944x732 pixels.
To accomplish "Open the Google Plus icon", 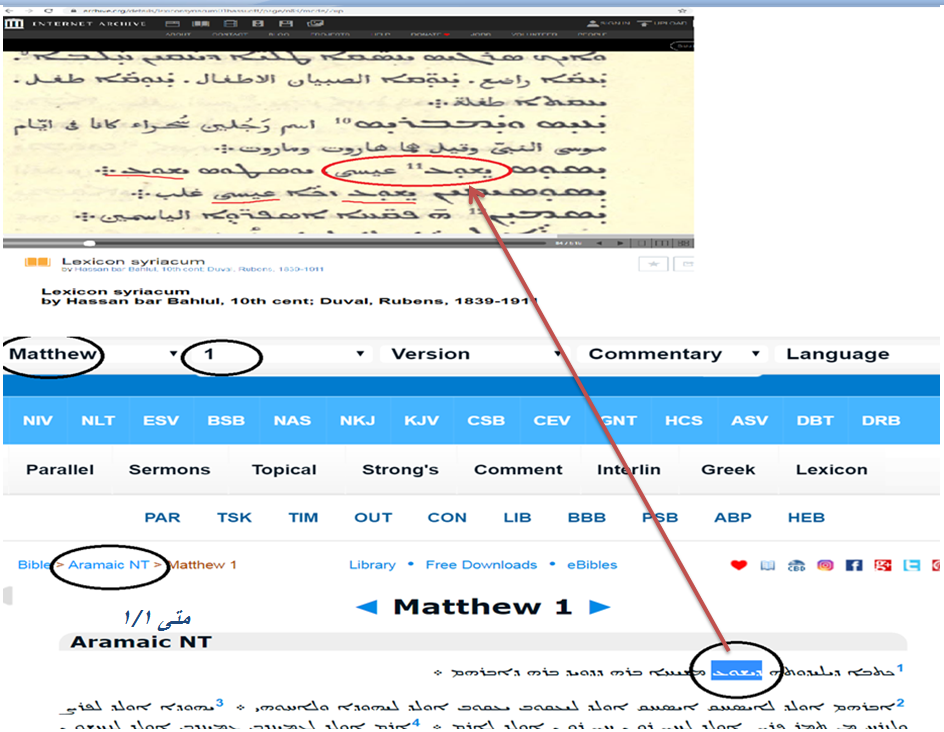I will [x=883, y=565].
